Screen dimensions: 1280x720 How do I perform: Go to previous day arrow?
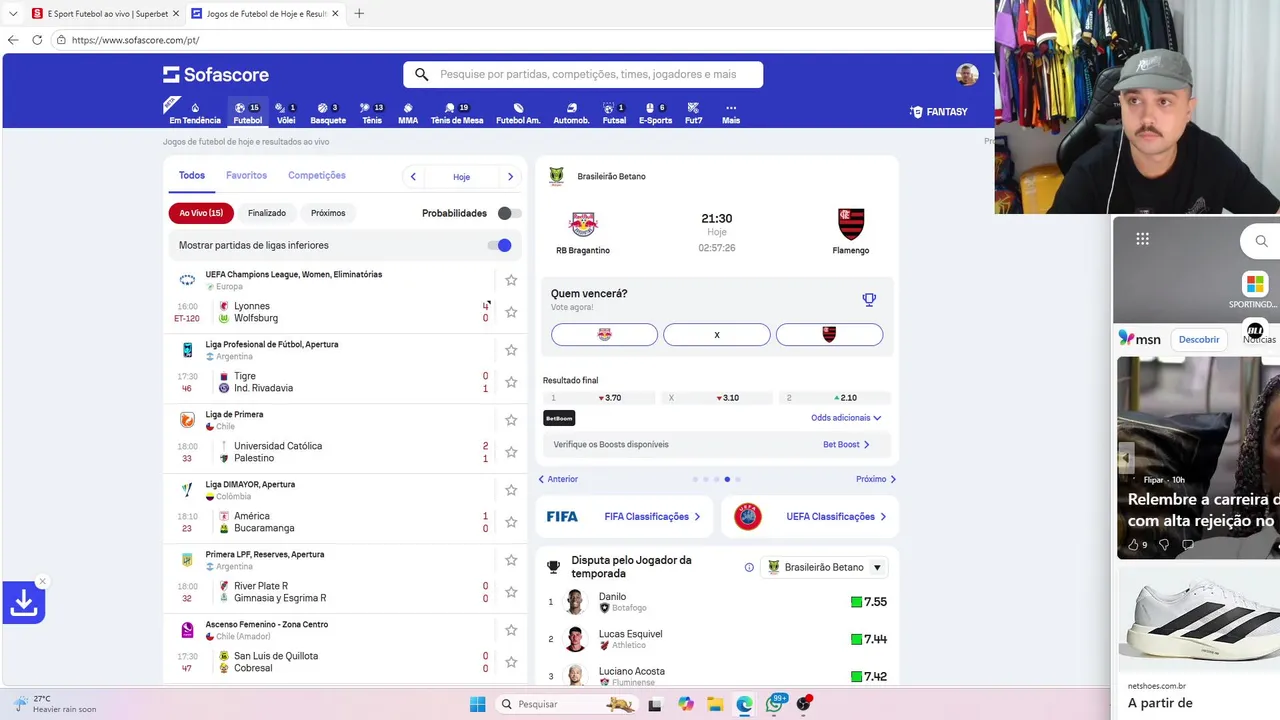click(x=413, y=177)
